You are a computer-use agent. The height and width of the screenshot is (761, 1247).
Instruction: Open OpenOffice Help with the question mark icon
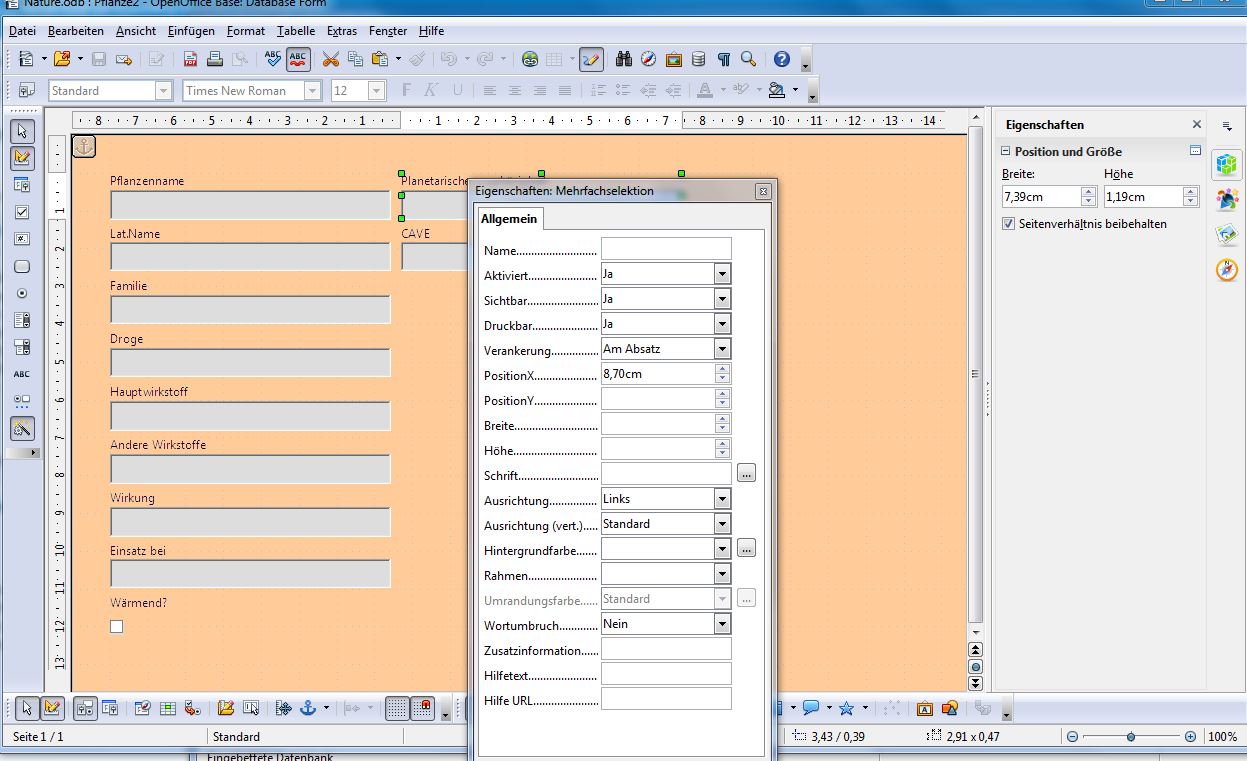coord(782,59)
